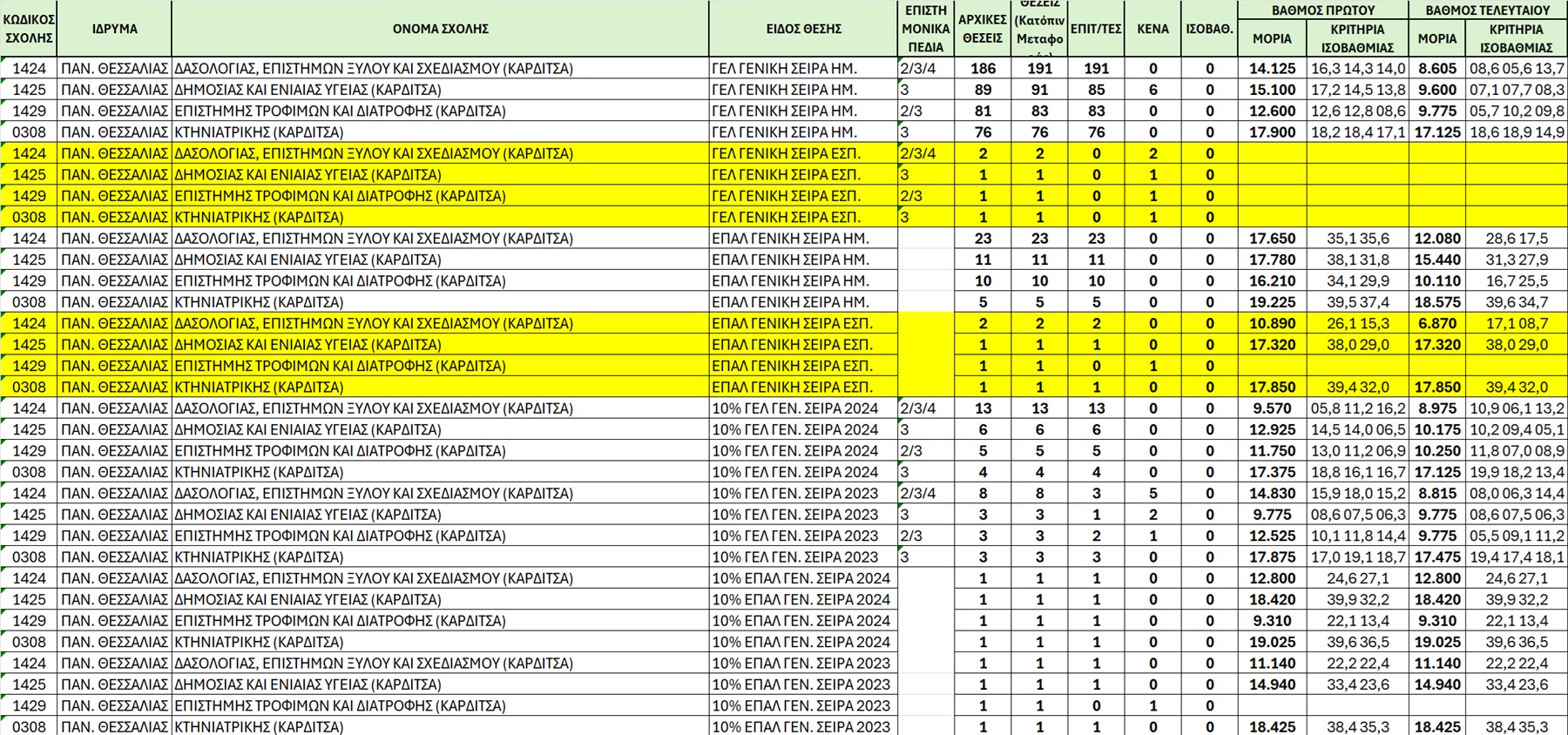Select the cell with value 9.570
1568x735 pixels.
pos(1272,408)
